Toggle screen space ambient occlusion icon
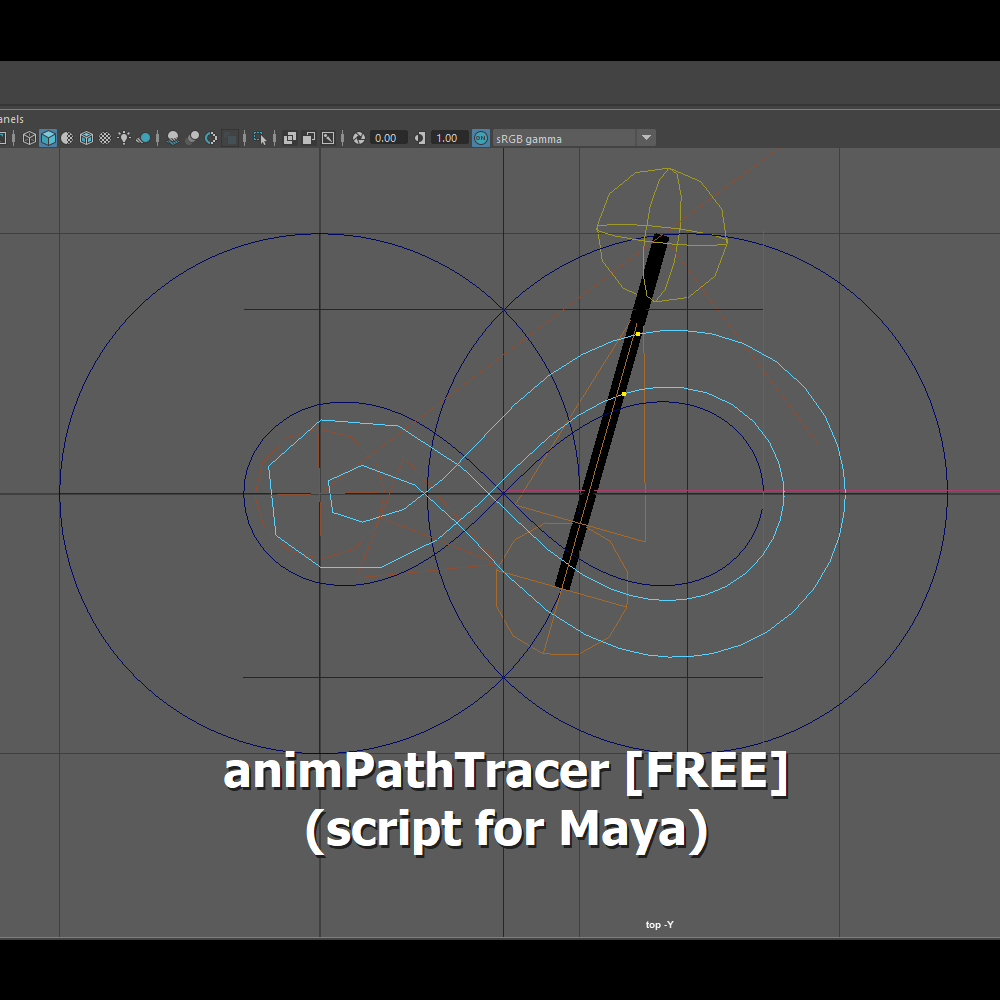Screen dimensions: 1000x1000 click(x=173, y=138)
